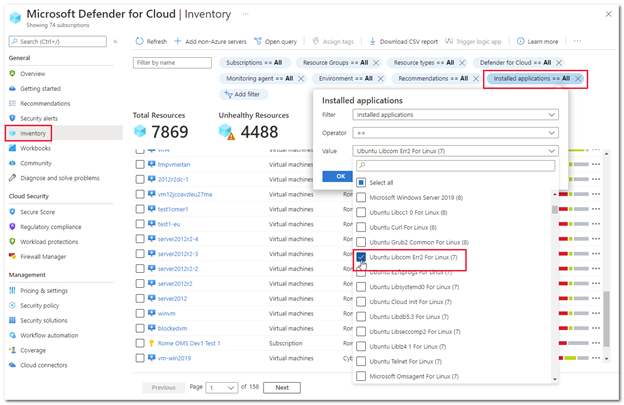Click the Refresh icon in toolbar

(139, 41)
